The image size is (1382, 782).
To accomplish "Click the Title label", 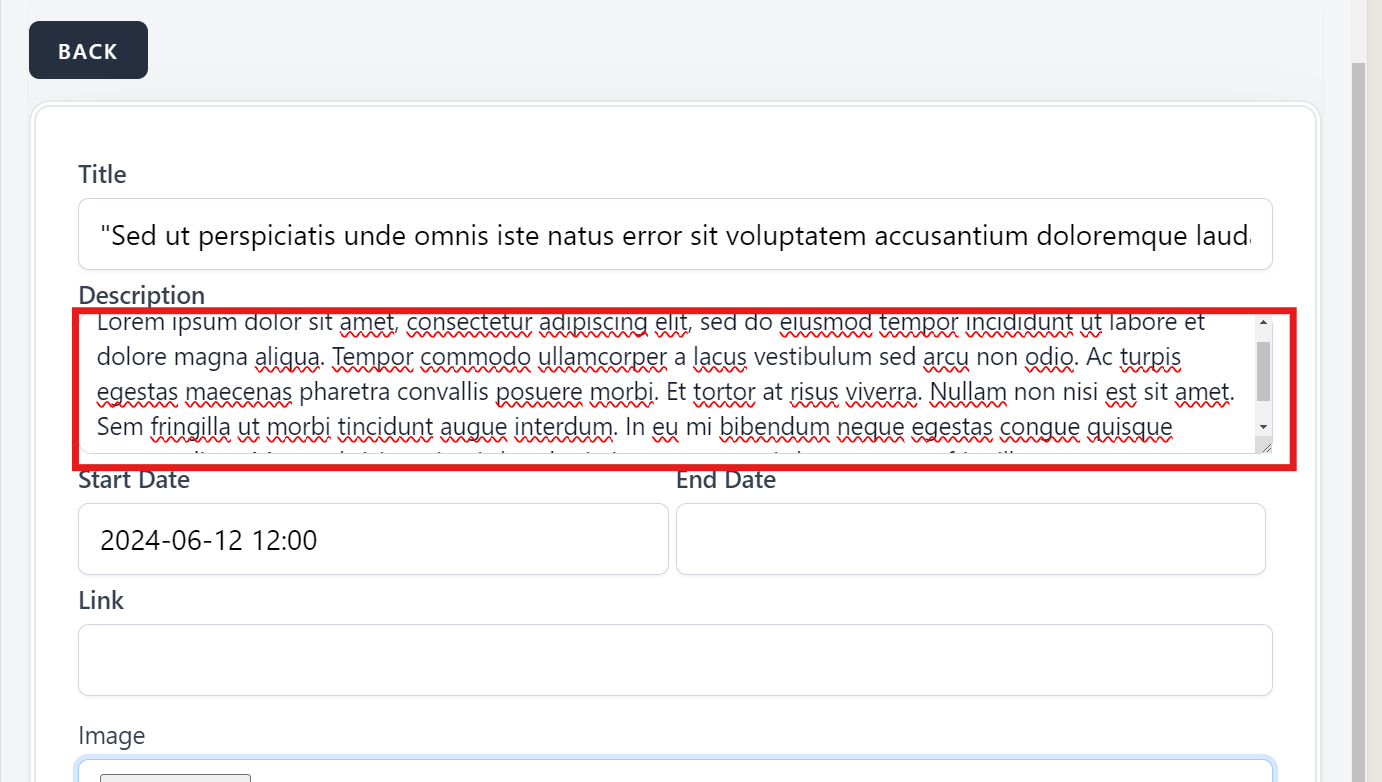I will tap(102, 175).
